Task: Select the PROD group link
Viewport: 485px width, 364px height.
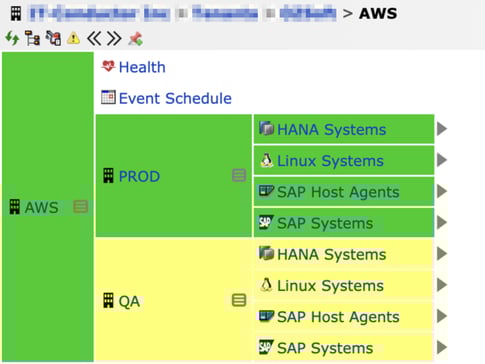Action: pyautogui.click(x=139, y=176)
